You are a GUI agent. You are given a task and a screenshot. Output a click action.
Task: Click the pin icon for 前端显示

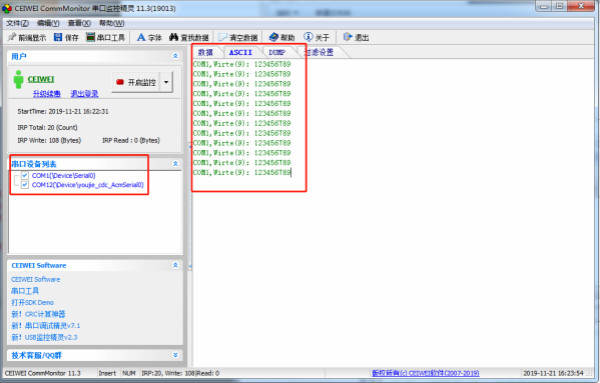[x=12, y=37]
